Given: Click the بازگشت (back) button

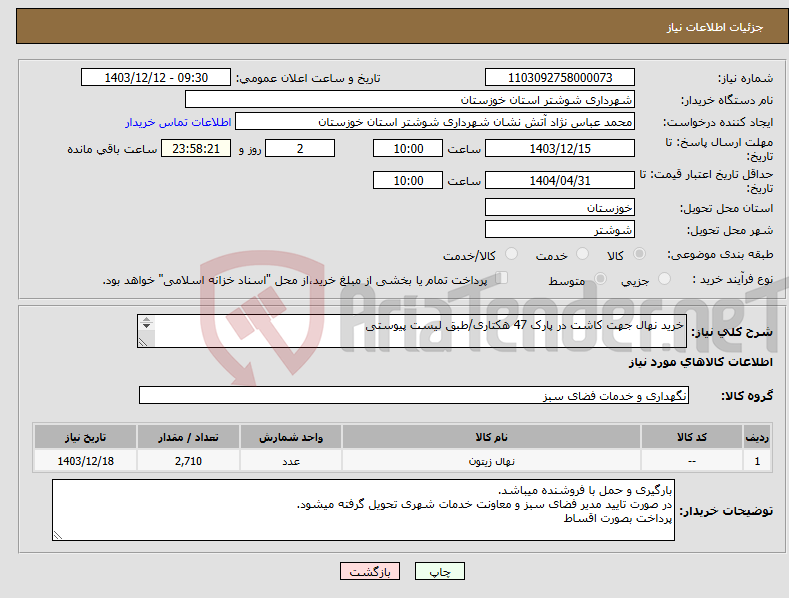Looking at the screenshot, I should (370, 571).
